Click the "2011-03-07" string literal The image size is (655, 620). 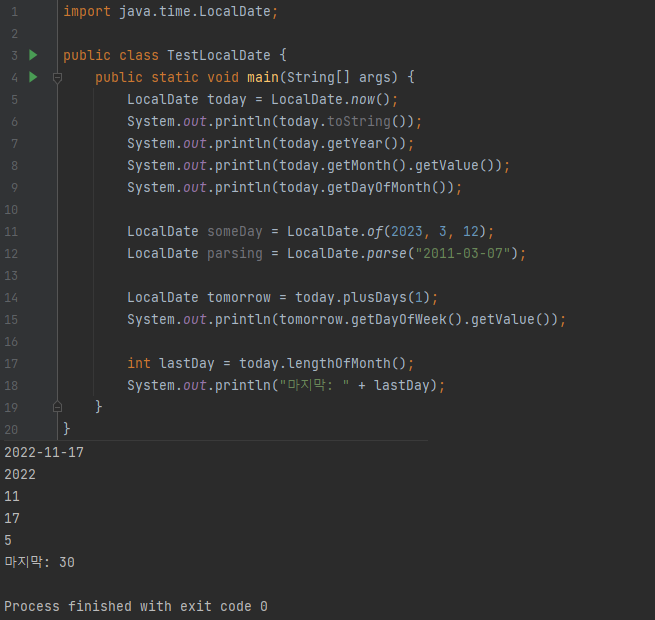463,254
